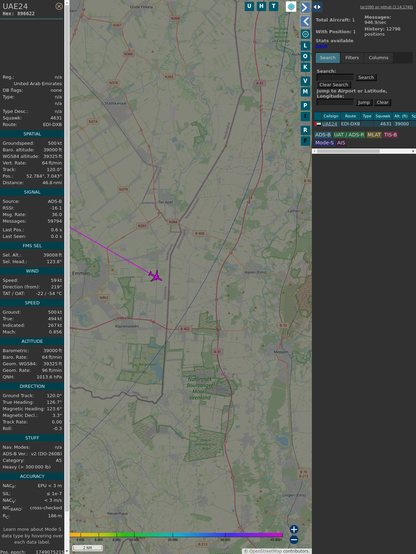Click the Jump button
416x554 pixels.
point(364,102)
